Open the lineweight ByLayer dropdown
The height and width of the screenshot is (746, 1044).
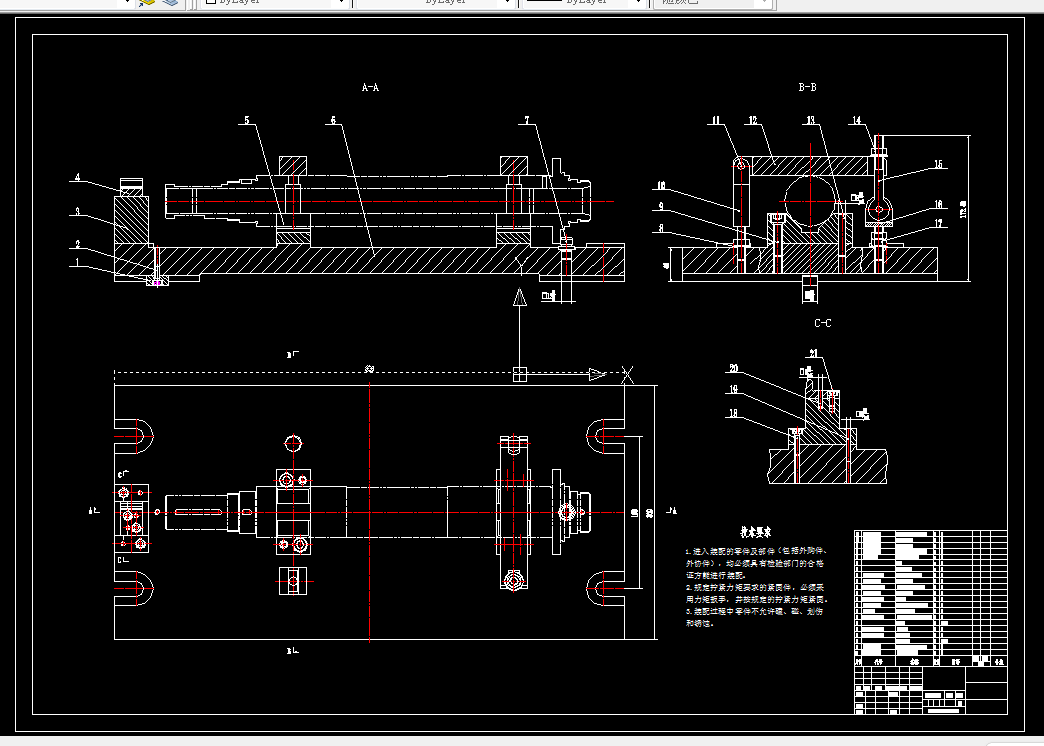click(585, 3)
